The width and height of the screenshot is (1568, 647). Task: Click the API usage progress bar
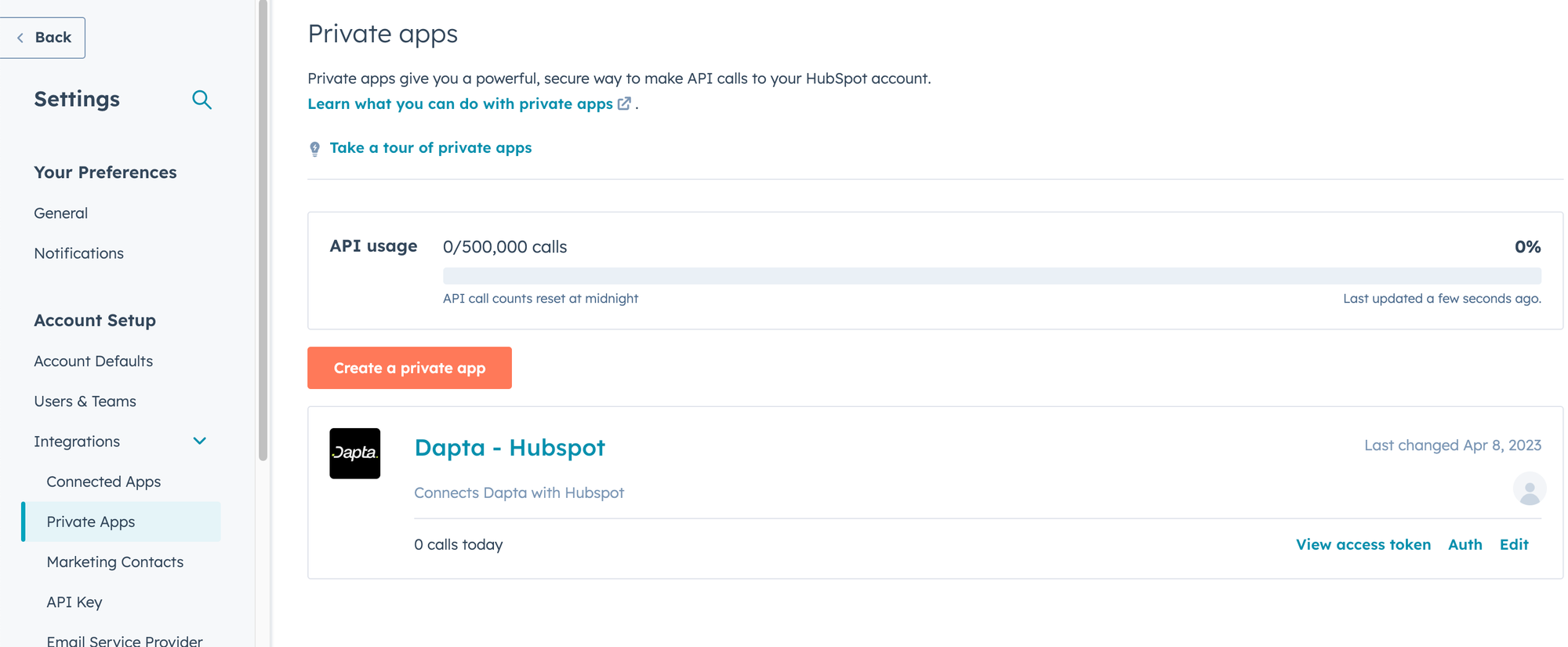(991, 275)
